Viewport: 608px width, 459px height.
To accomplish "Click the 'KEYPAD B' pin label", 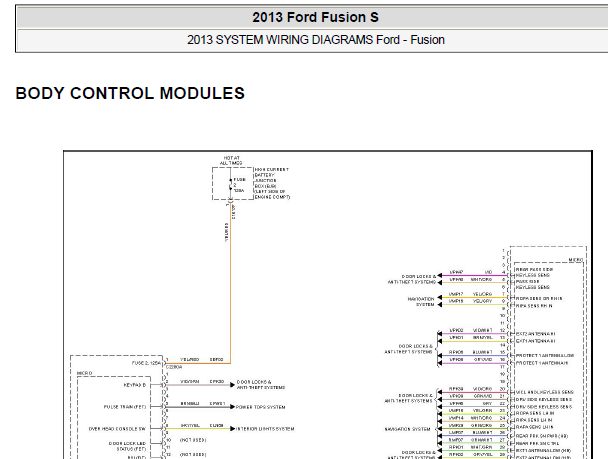I will point(135,385).
